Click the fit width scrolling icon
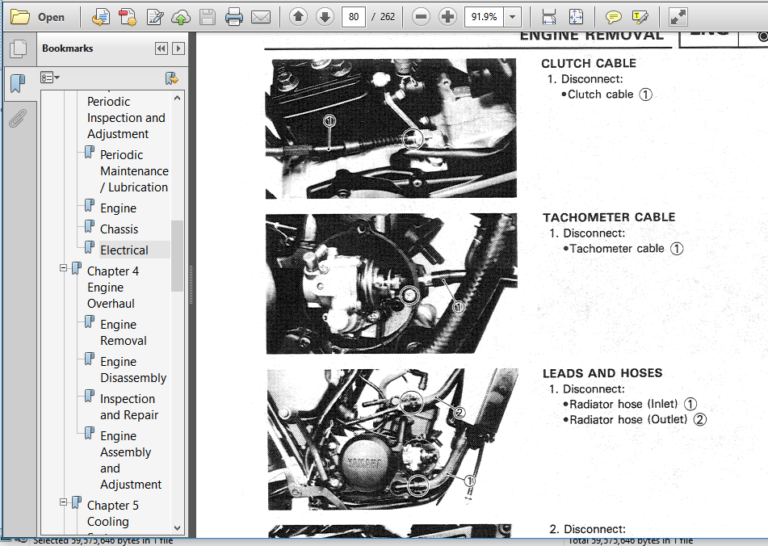 click(549, 17)
